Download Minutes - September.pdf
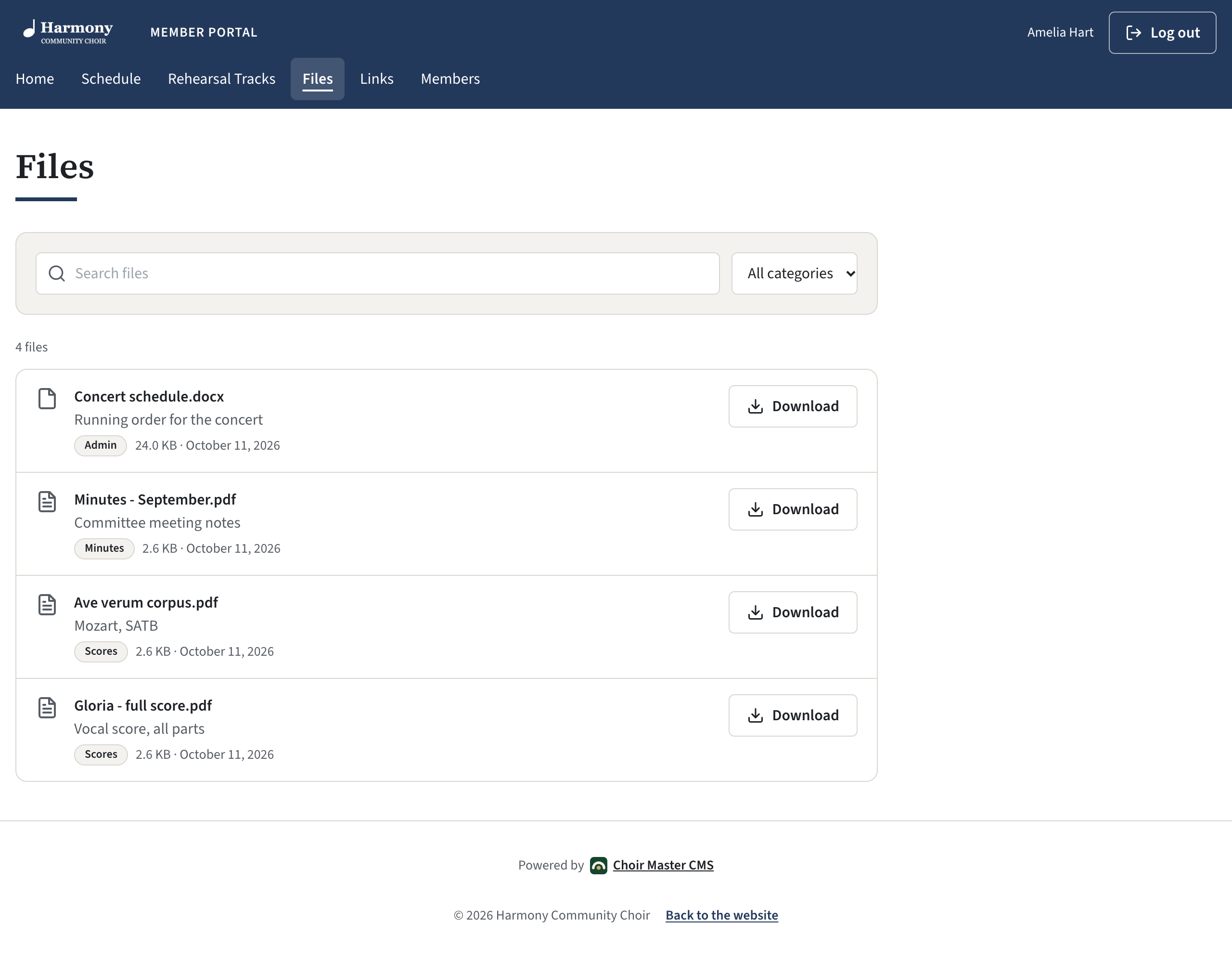The width and height of the screenshot is (1232, 960). [x=793, y=509]
